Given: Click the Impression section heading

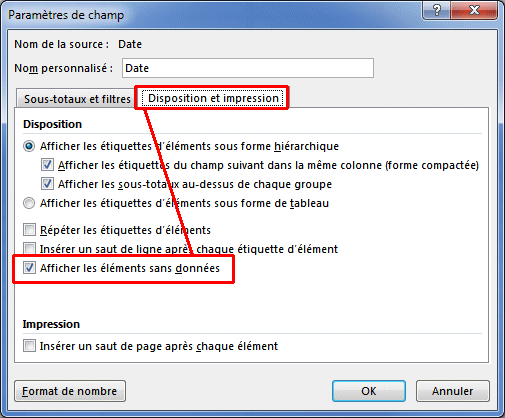Looking at the screenshot, I should coord(51,324).
